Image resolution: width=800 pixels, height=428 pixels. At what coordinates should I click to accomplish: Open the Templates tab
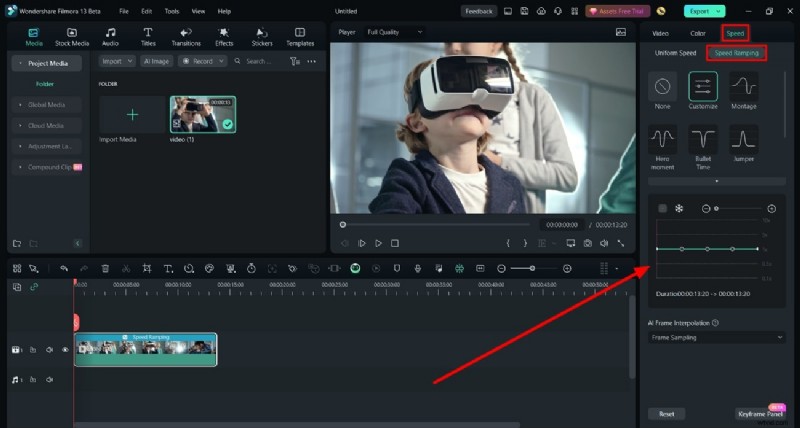coord(300,37)
